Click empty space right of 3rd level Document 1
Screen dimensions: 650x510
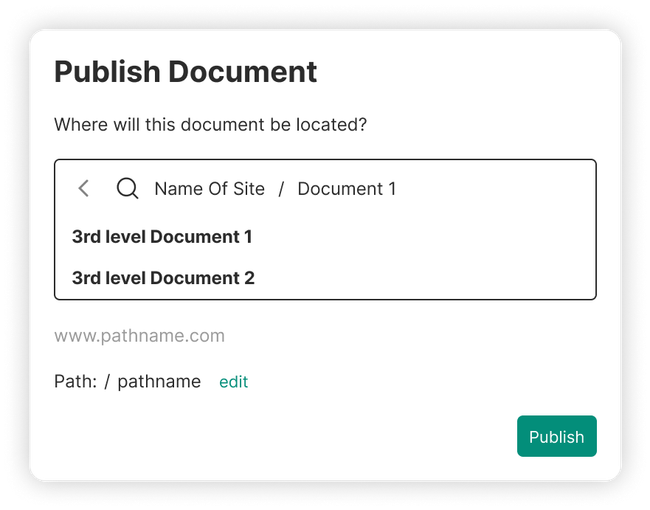(x=420, y=237)
